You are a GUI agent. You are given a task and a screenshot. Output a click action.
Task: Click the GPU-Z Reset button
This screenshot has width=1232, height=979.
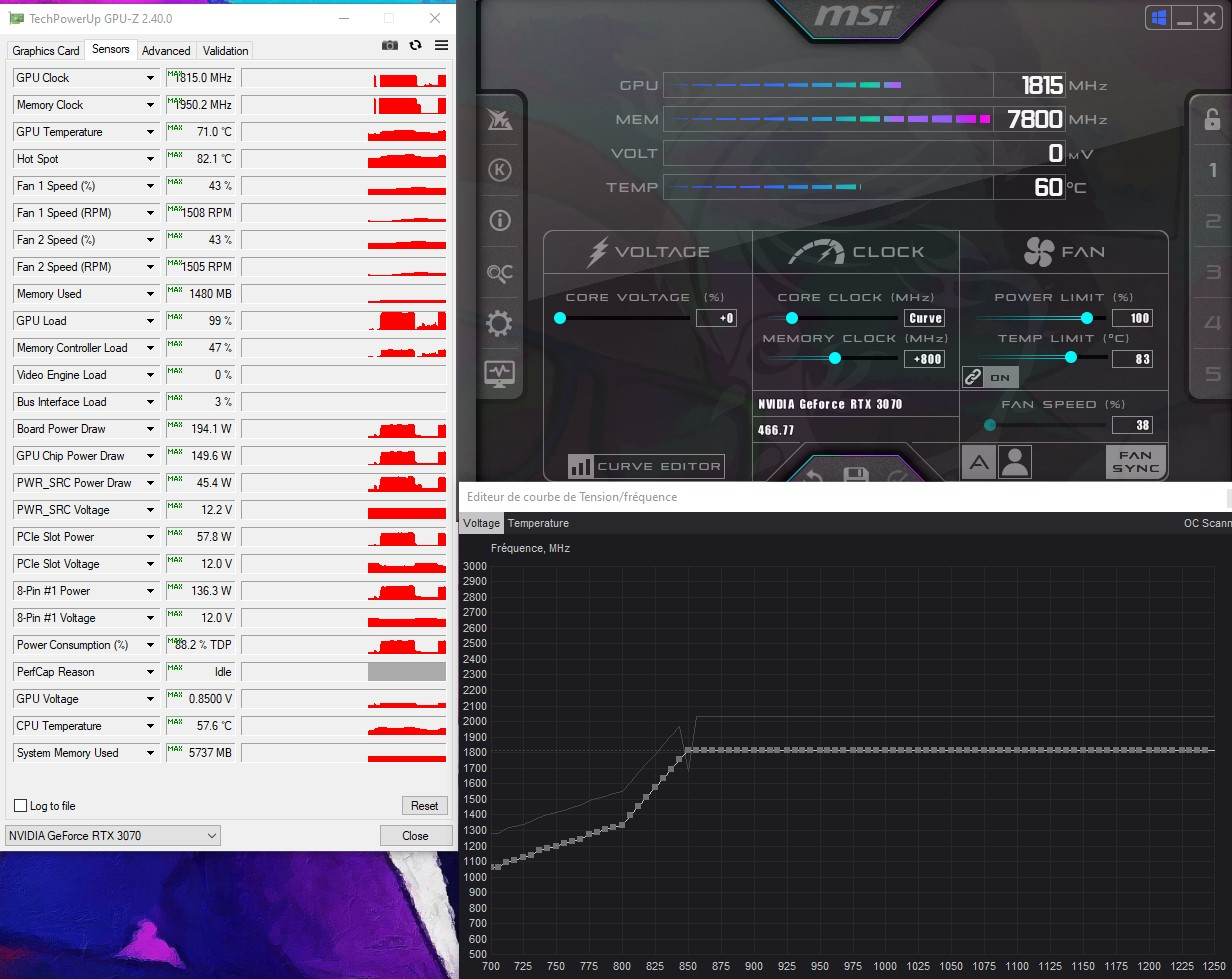point(425,806)
